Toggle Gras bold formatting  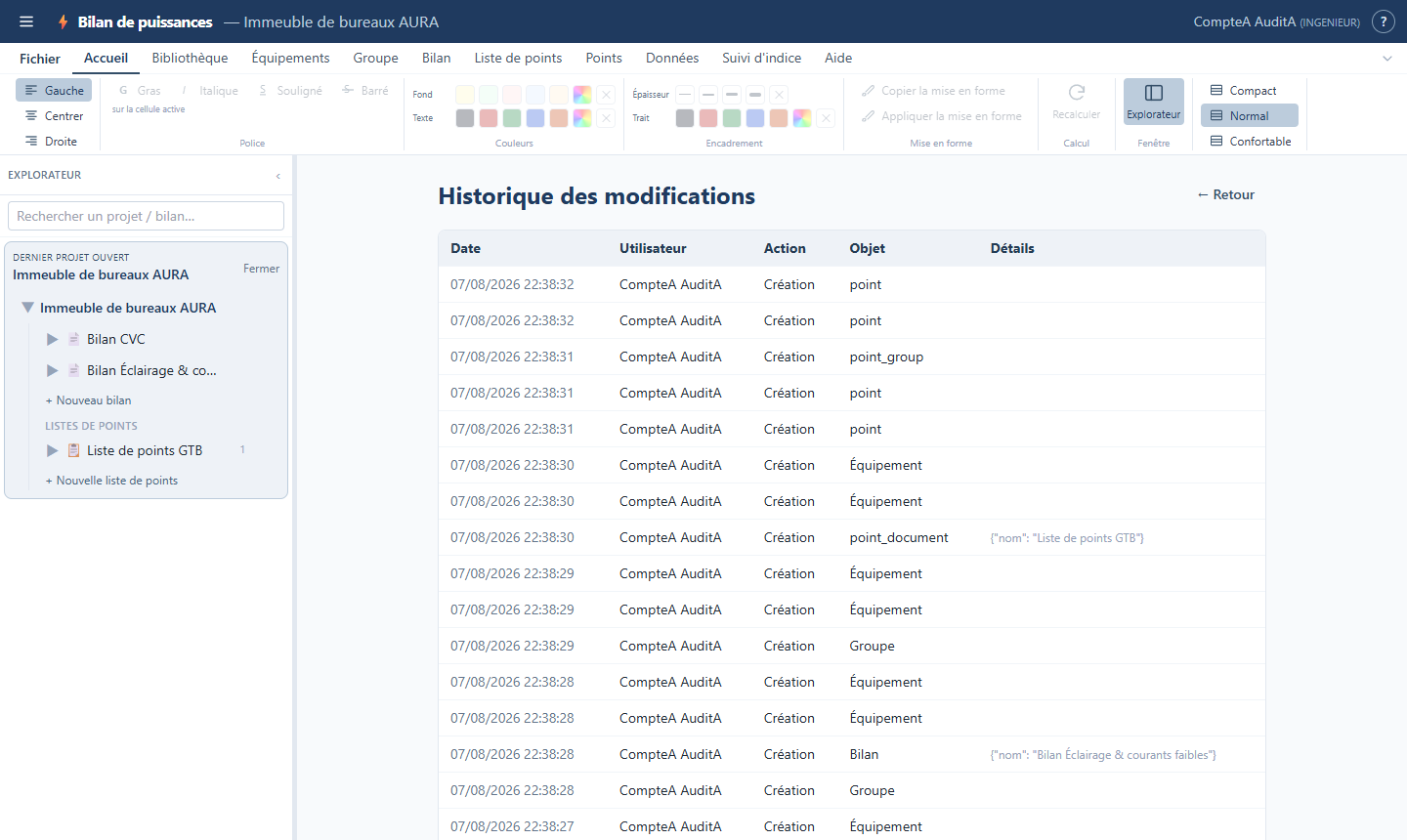[x=140, y=90]
